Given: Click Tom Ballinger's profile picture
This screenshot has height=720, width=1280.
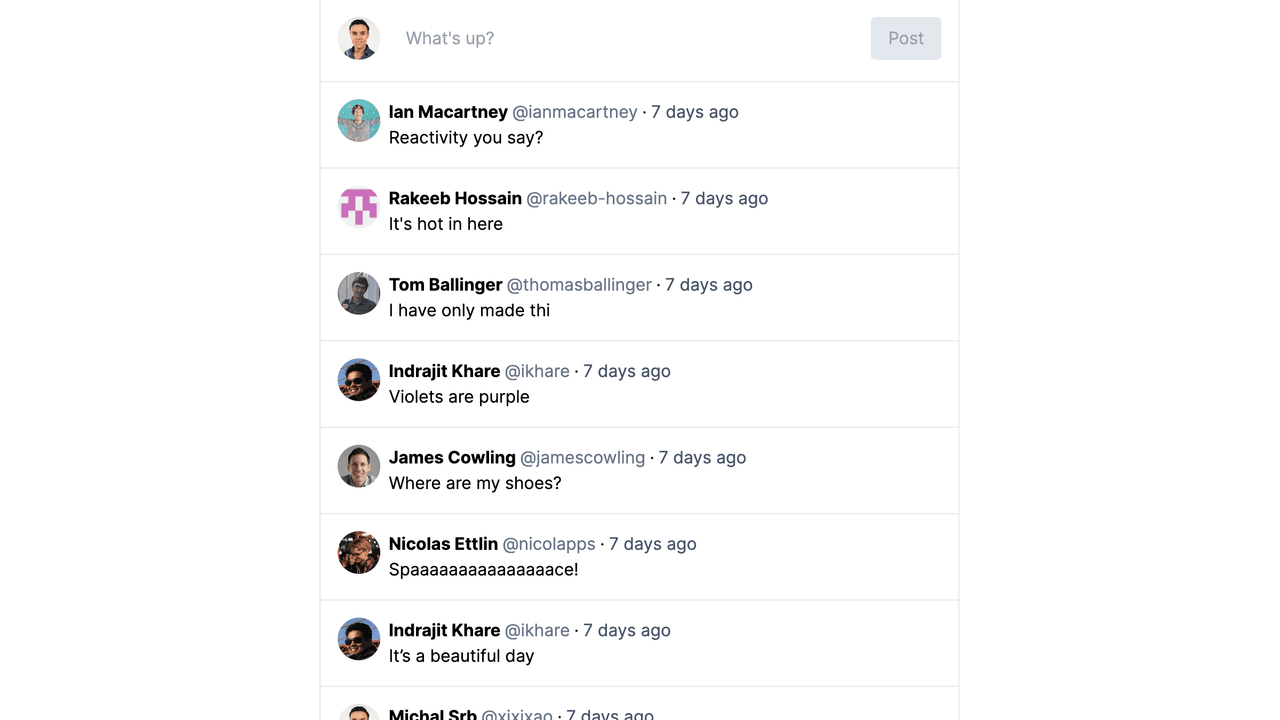Looking at the screenshot, I should point(359,294).
